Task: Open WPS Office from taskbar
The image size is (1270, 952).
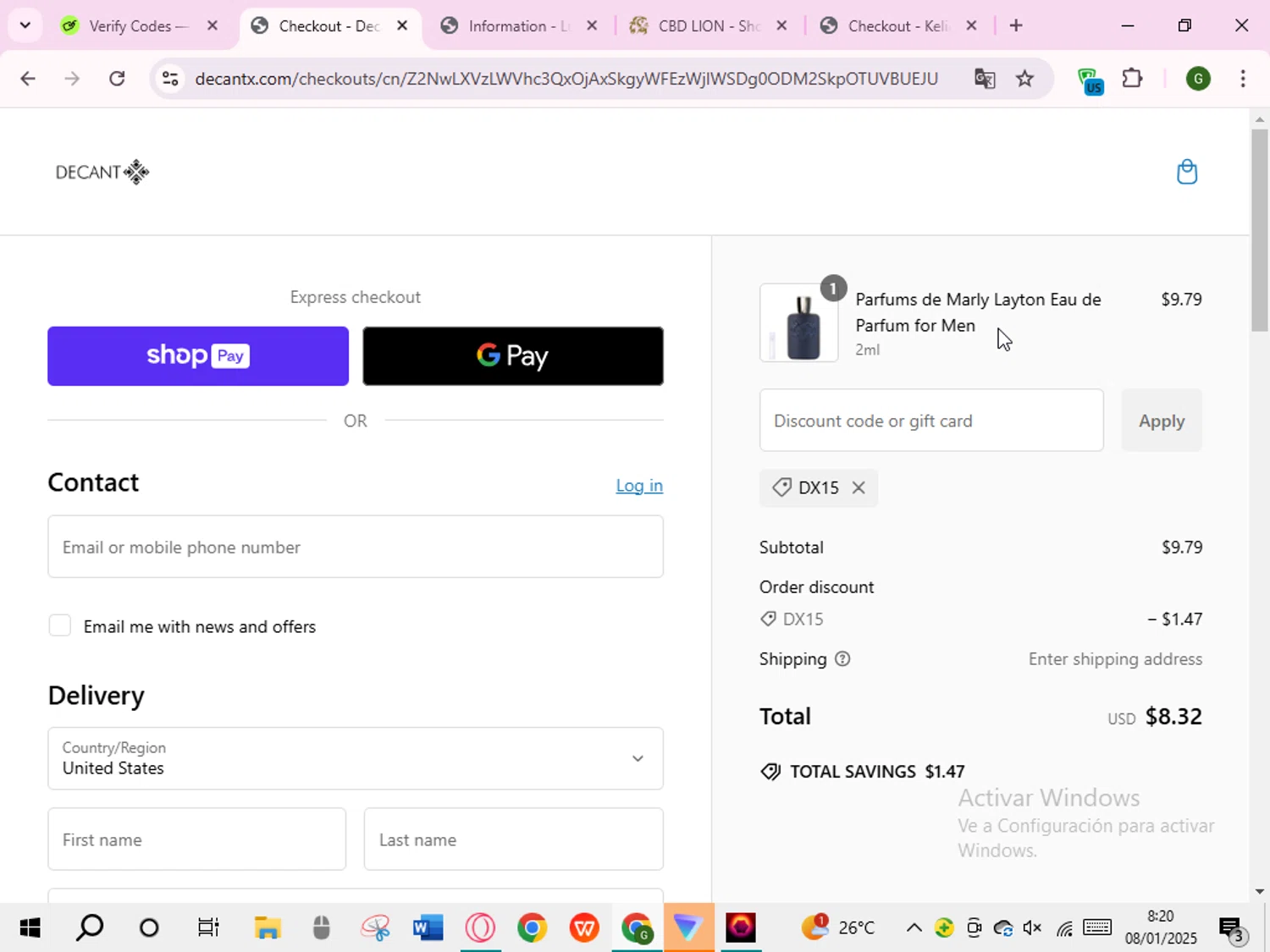Action: coord(584,928)
